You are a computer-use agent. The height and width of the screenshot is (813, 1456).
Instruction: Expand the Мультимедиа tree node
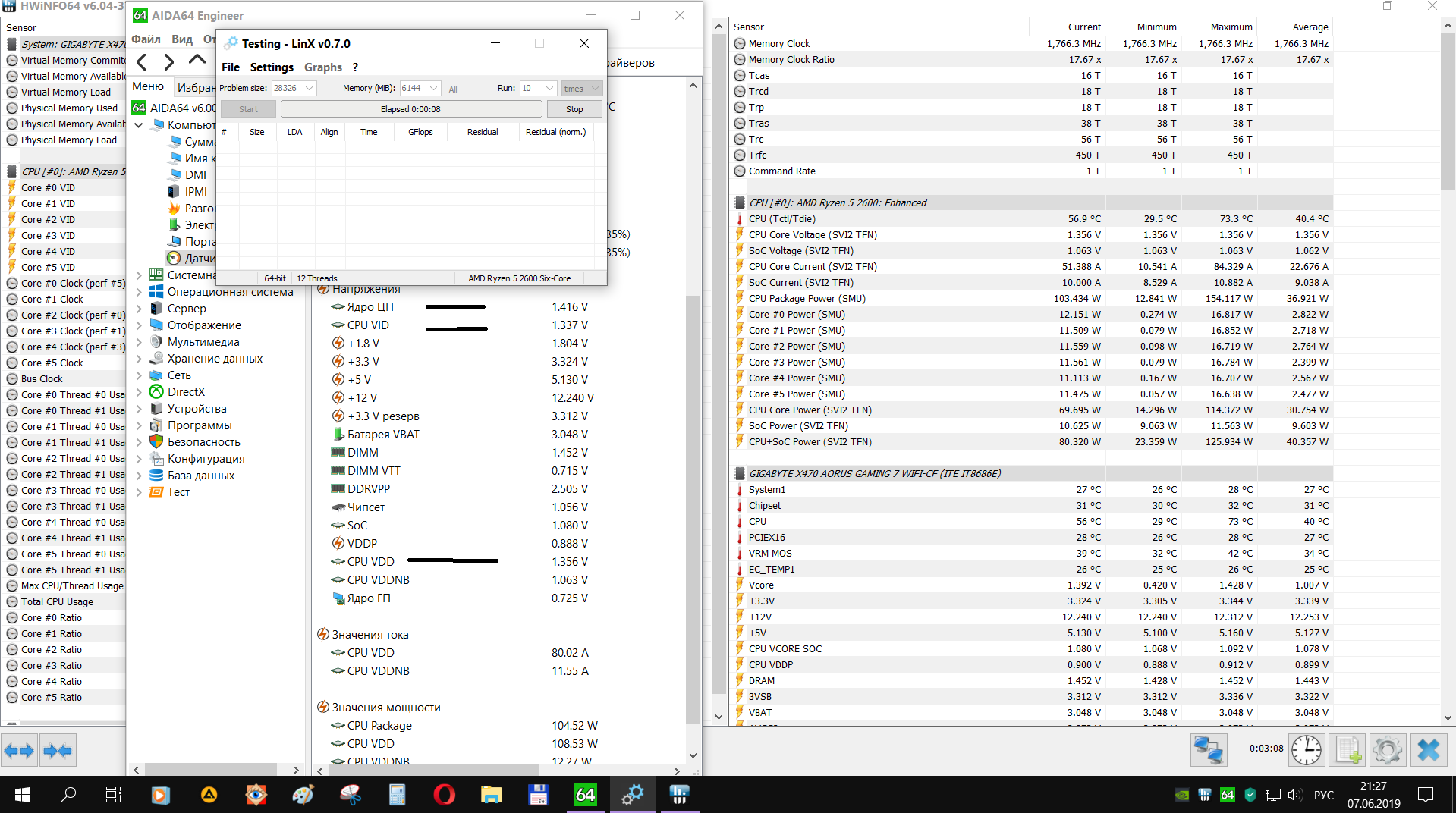(139, 342)
